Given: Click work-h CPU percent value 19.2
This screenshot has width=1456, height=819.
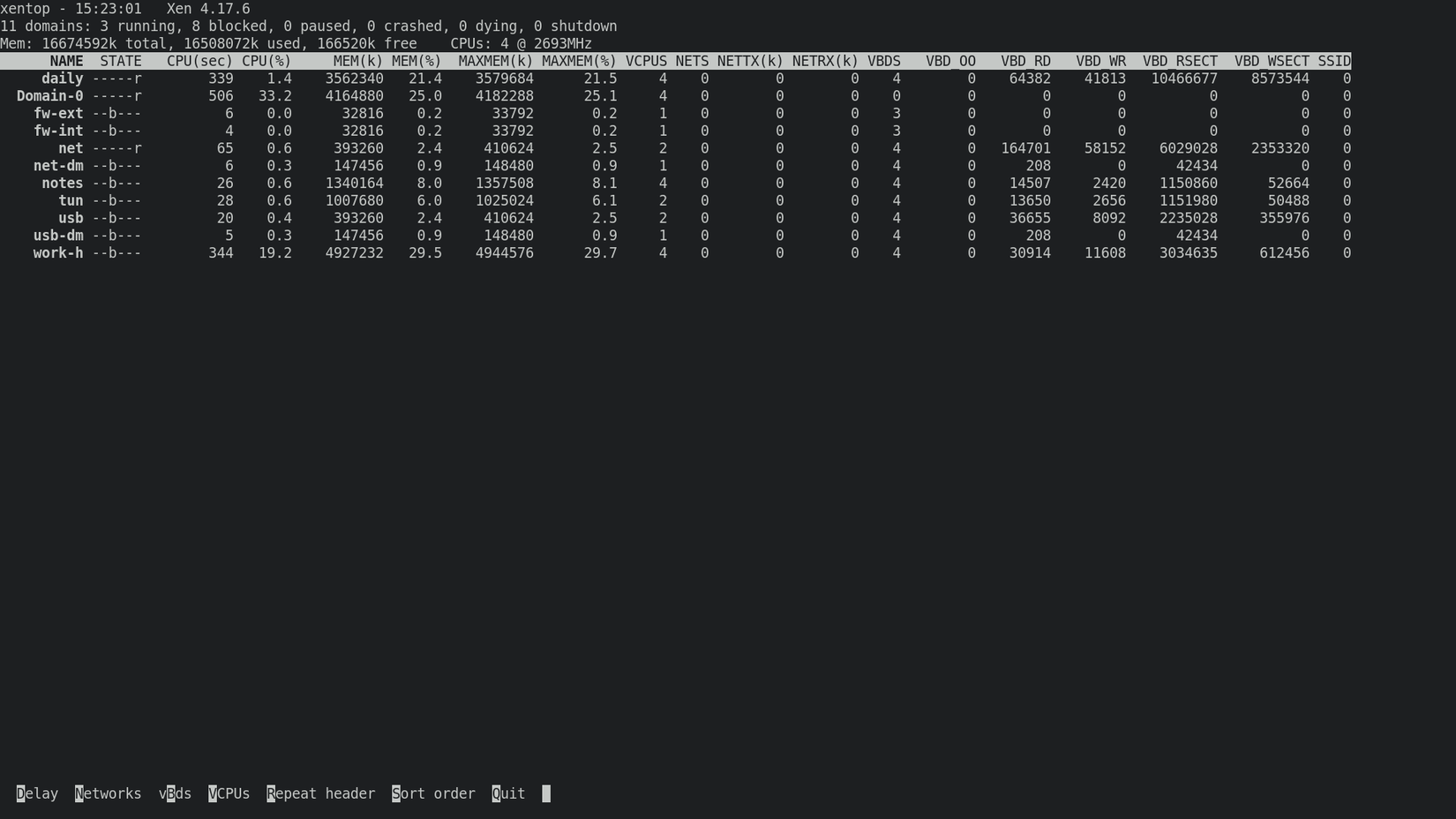Looking at the screenshot, I should (x=275, y=253).
